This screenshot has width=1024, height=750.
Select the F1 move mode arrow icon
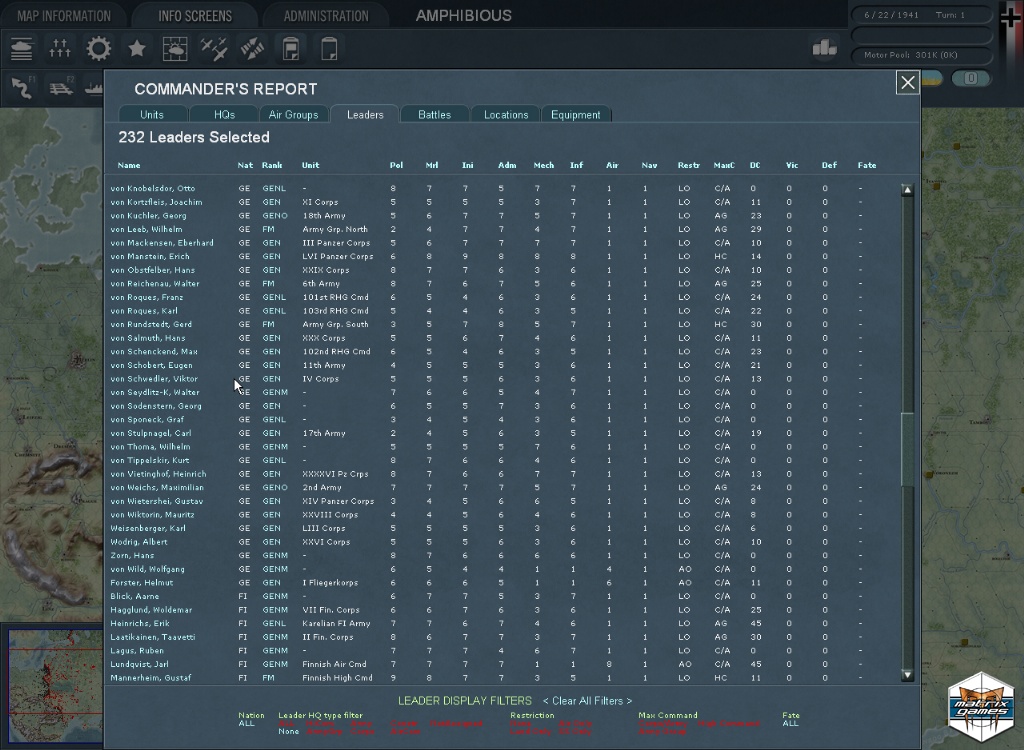tap(22, 87)
